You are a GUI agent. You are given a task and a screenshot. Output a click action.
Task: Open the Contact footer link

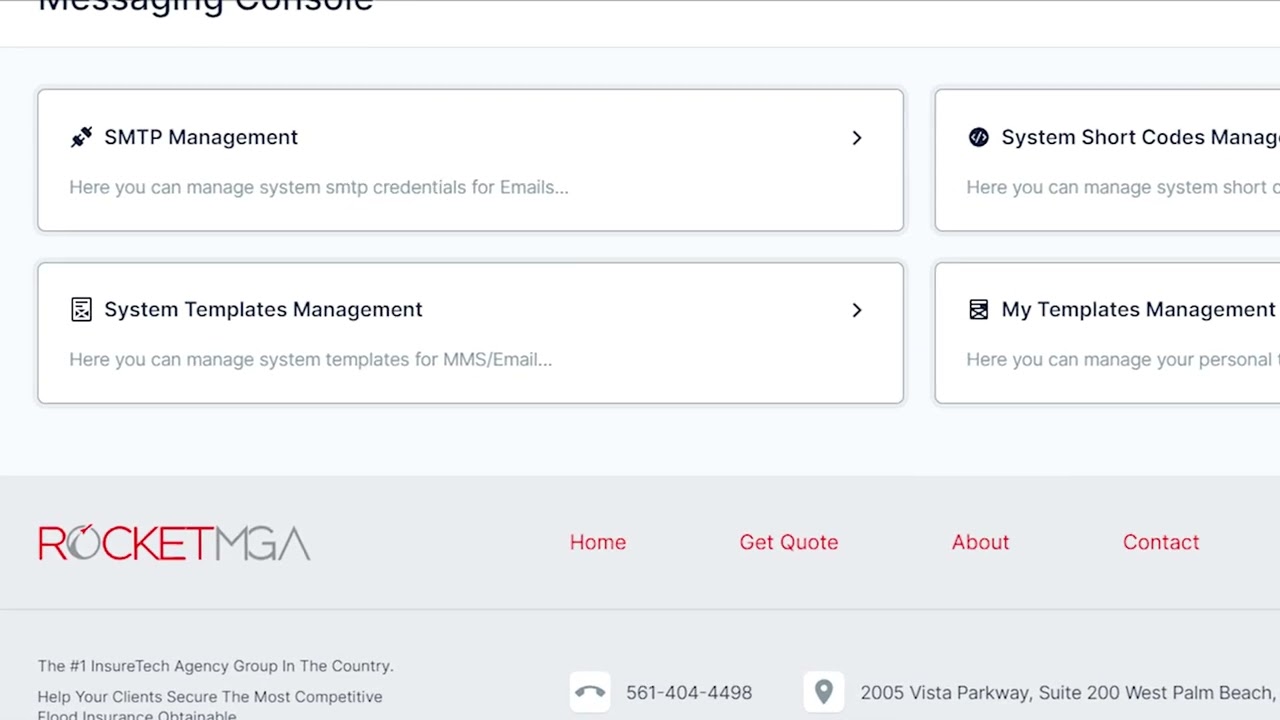coord(1160,542)
